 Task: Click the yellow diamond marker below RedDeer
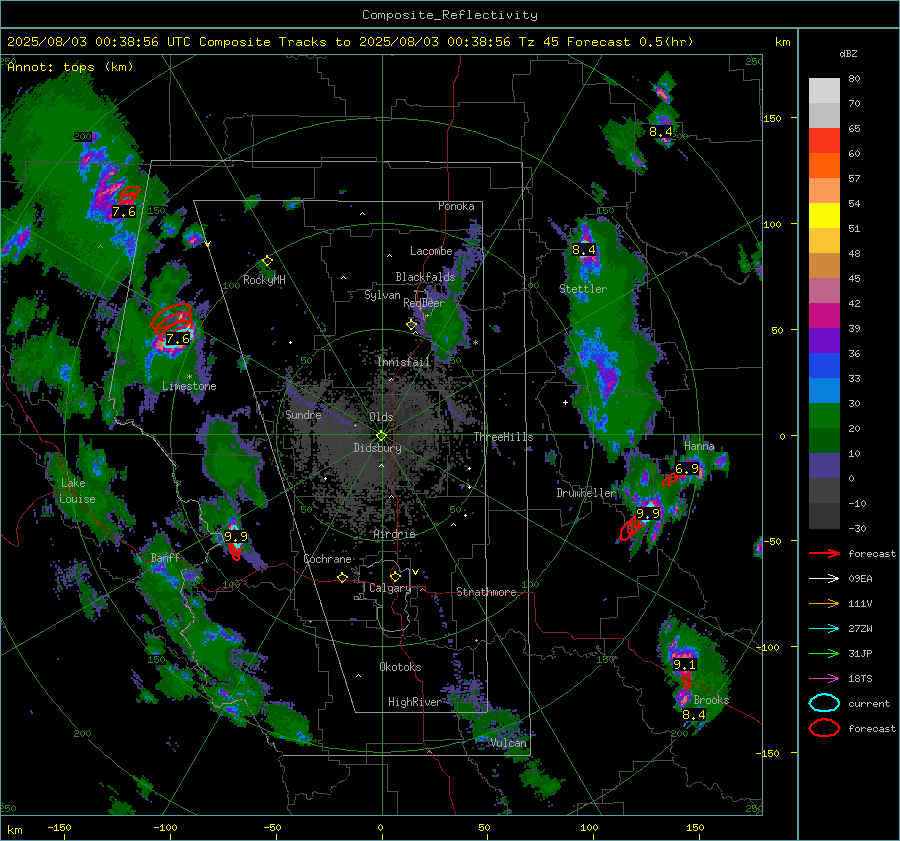[x=411, y=325]
